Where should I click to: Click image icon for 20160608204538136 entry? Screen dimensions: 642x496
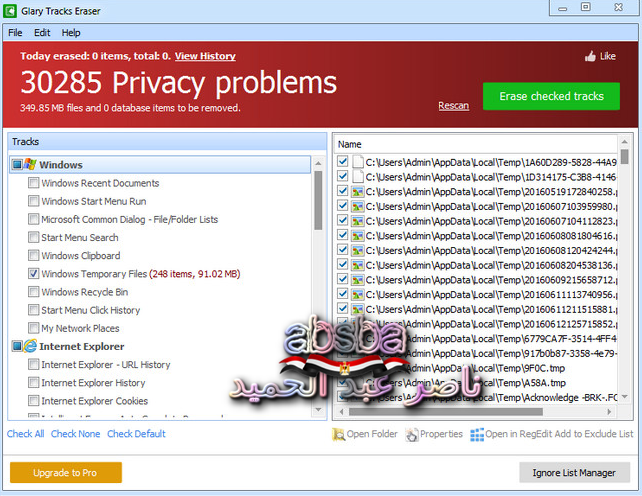click(x=357, y=265)
